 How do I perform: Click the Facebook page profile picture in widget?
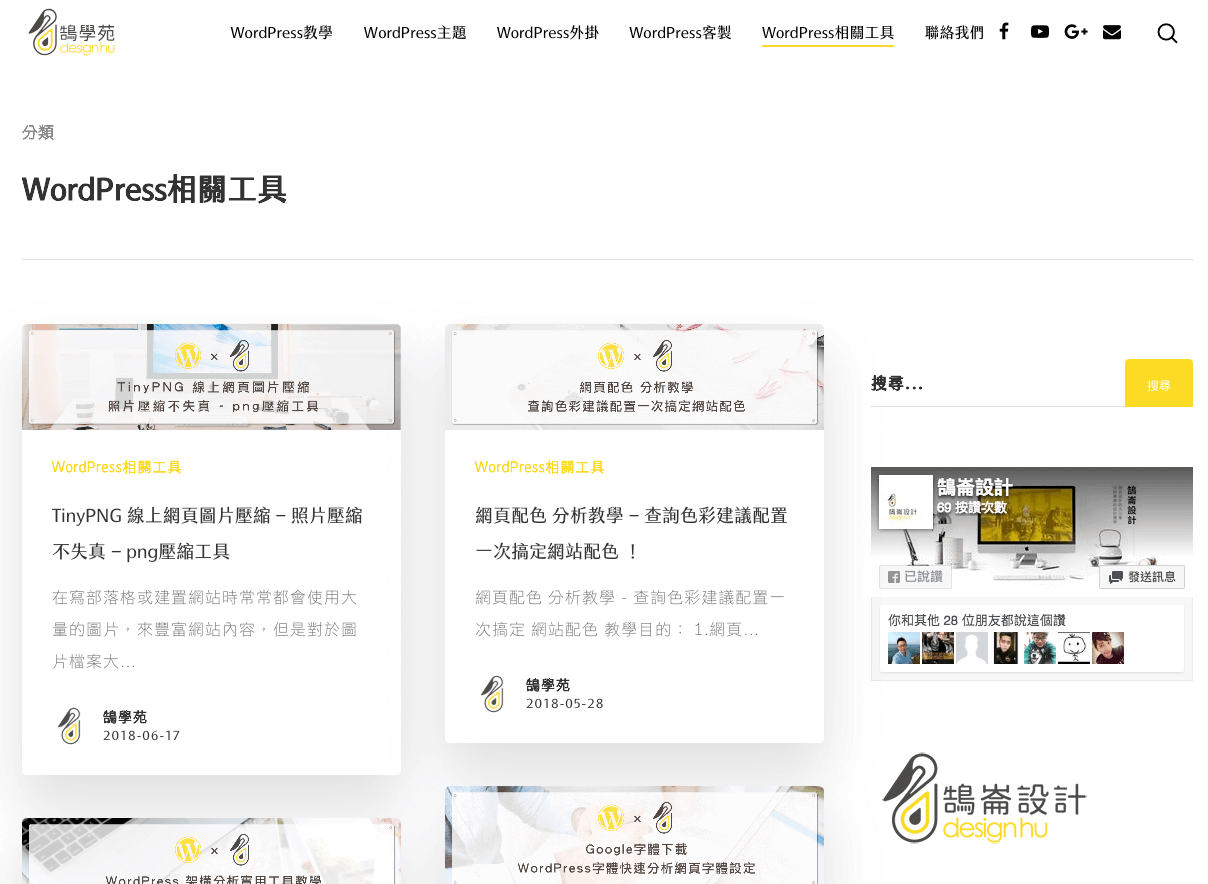click(906, 501)
